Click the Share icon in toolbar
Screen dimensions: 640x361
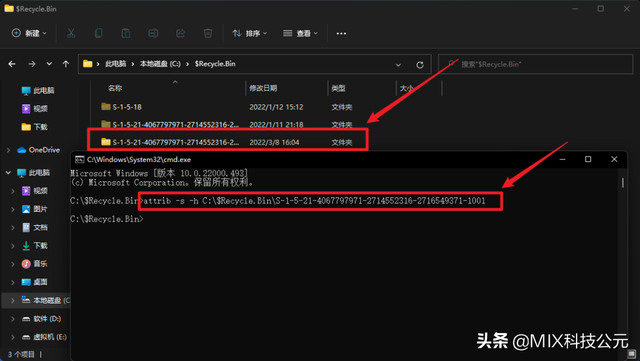[180, 33]
